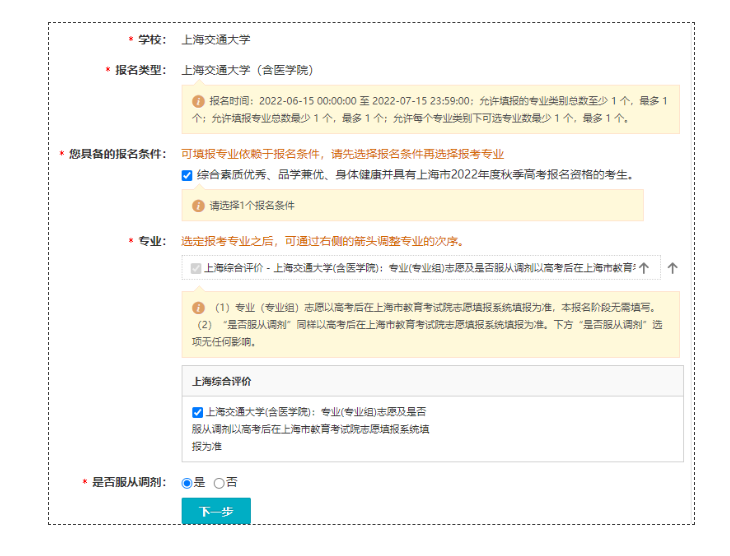Click the info icon next to 请选择1个报名条件
The image size is (730, 556).
click(198, 205)
